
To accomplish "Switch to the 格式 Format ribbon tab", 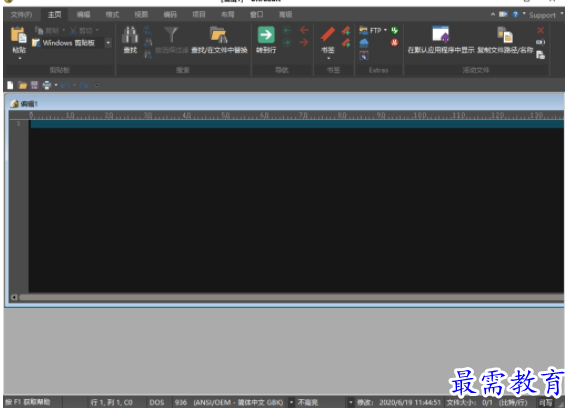I will [x=112, y=15].
